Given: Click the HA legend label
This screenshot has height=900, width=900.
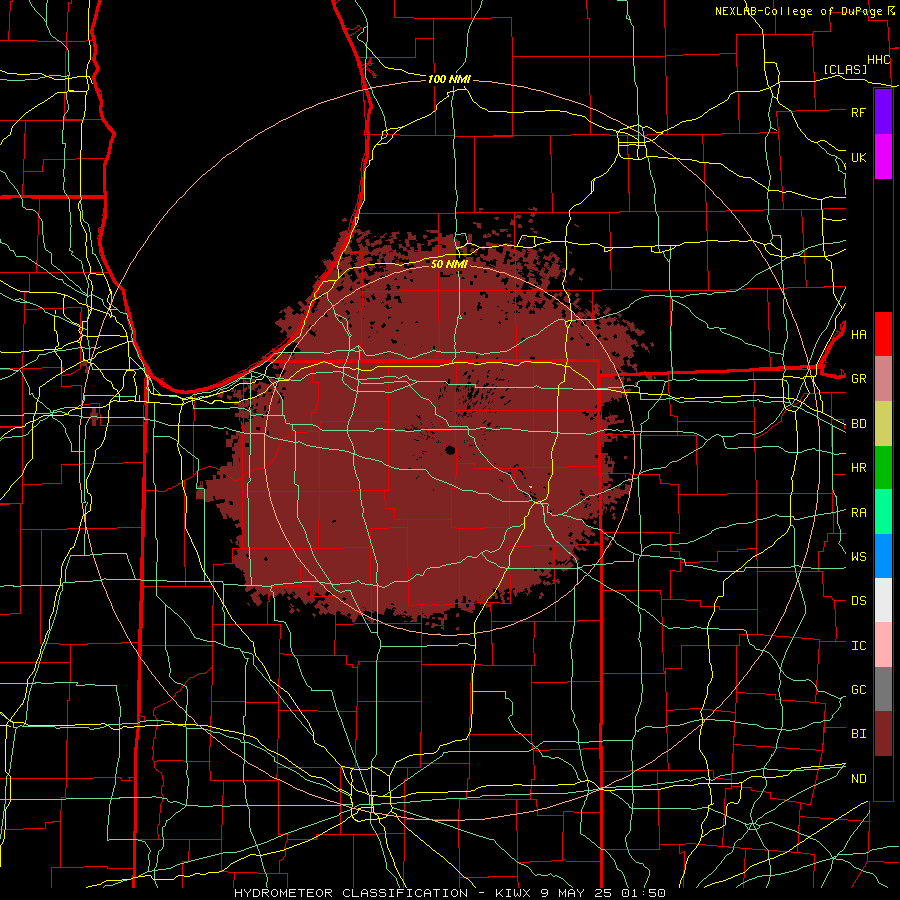Looking at the screenshot, I should [x=858, y=334].
